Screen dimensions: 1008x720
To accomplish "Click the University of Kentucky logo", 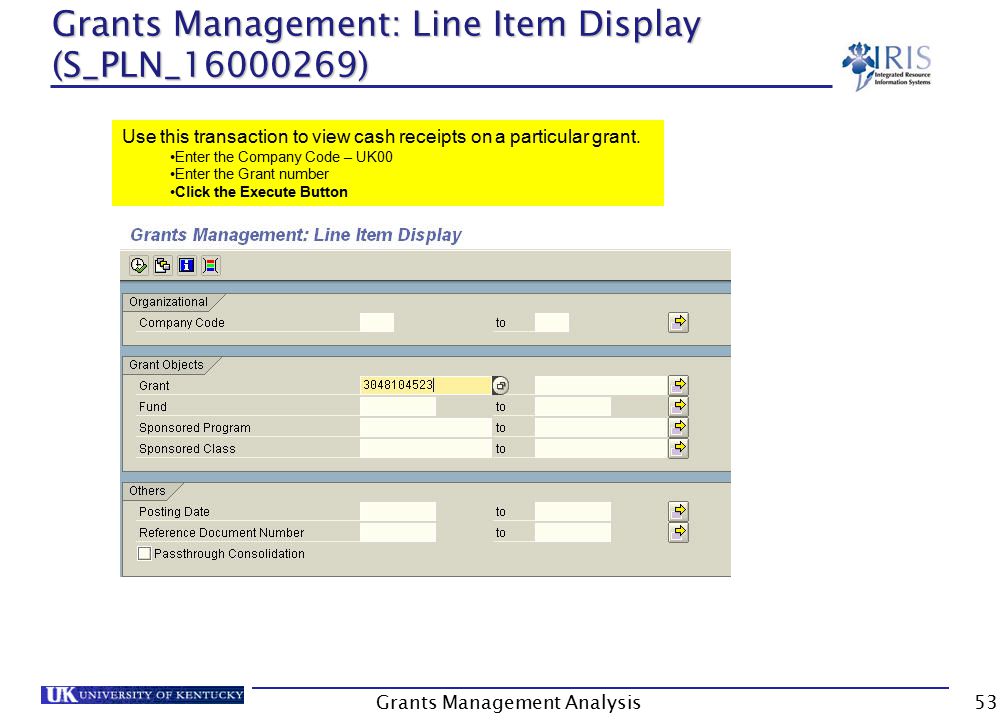I will (x=143, y=694).
